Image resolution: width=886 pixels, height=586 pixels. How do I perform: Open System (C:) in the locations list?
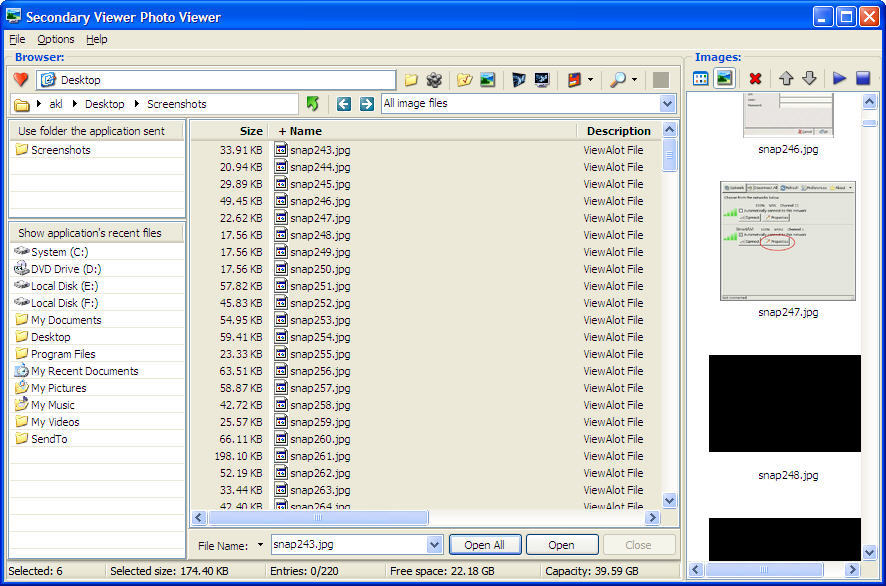(59, 252)
